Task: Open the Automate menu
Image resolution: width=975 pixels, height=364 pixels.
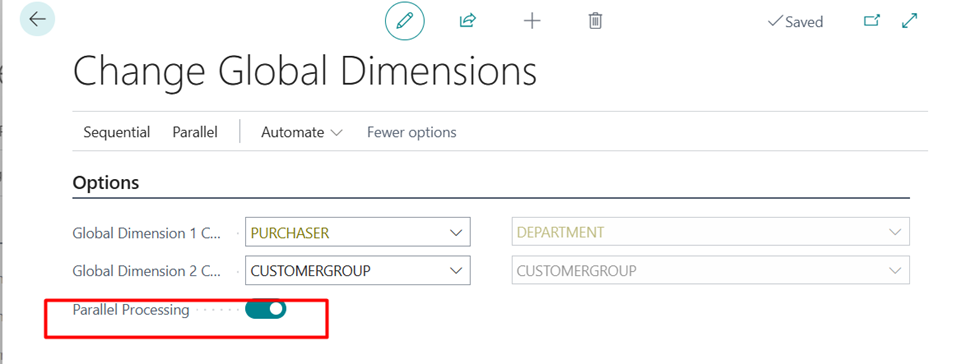Action: click(302, 133)
